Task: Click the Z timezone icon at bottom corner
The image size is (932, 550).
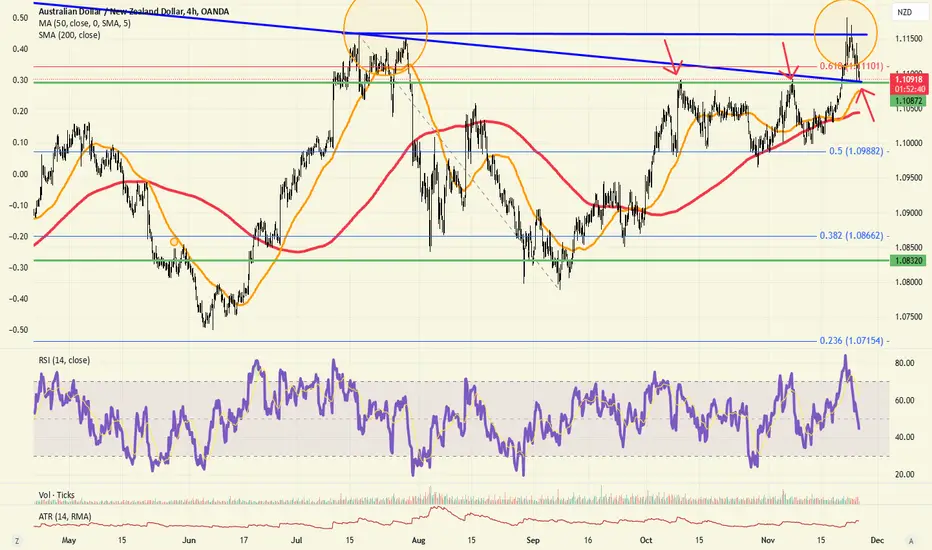Action: tap(17, 541)
